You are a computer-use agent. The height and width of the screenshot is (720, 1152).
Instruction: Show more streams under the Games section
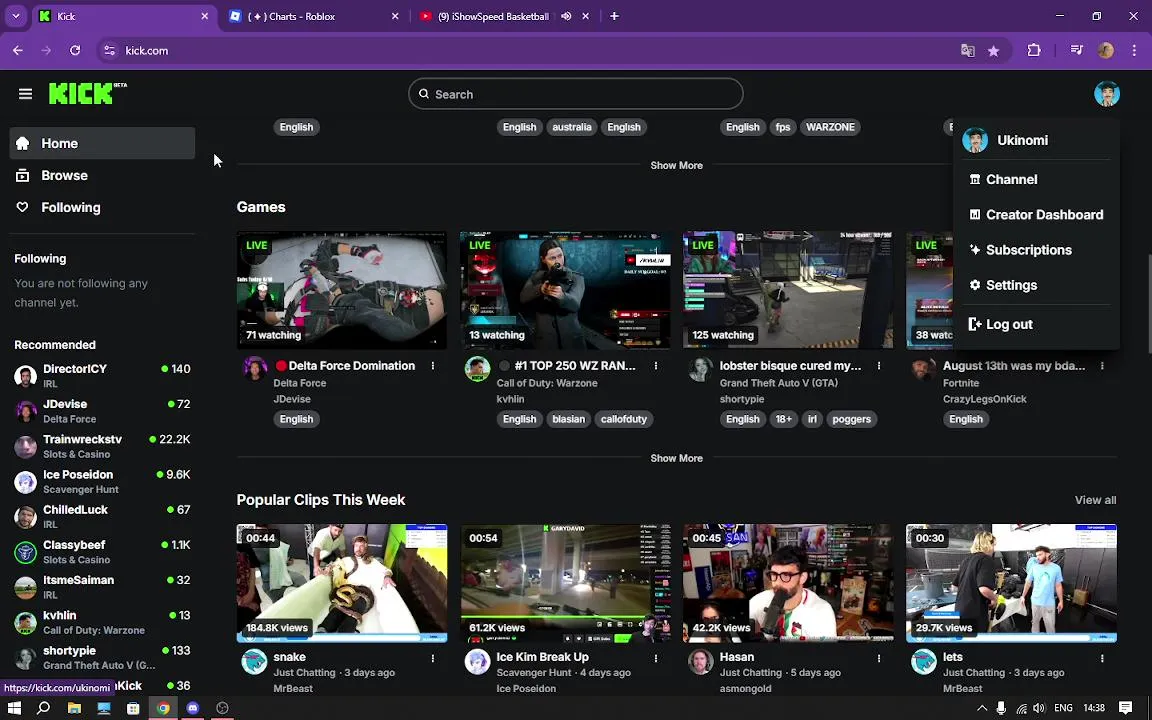(677, 458)
